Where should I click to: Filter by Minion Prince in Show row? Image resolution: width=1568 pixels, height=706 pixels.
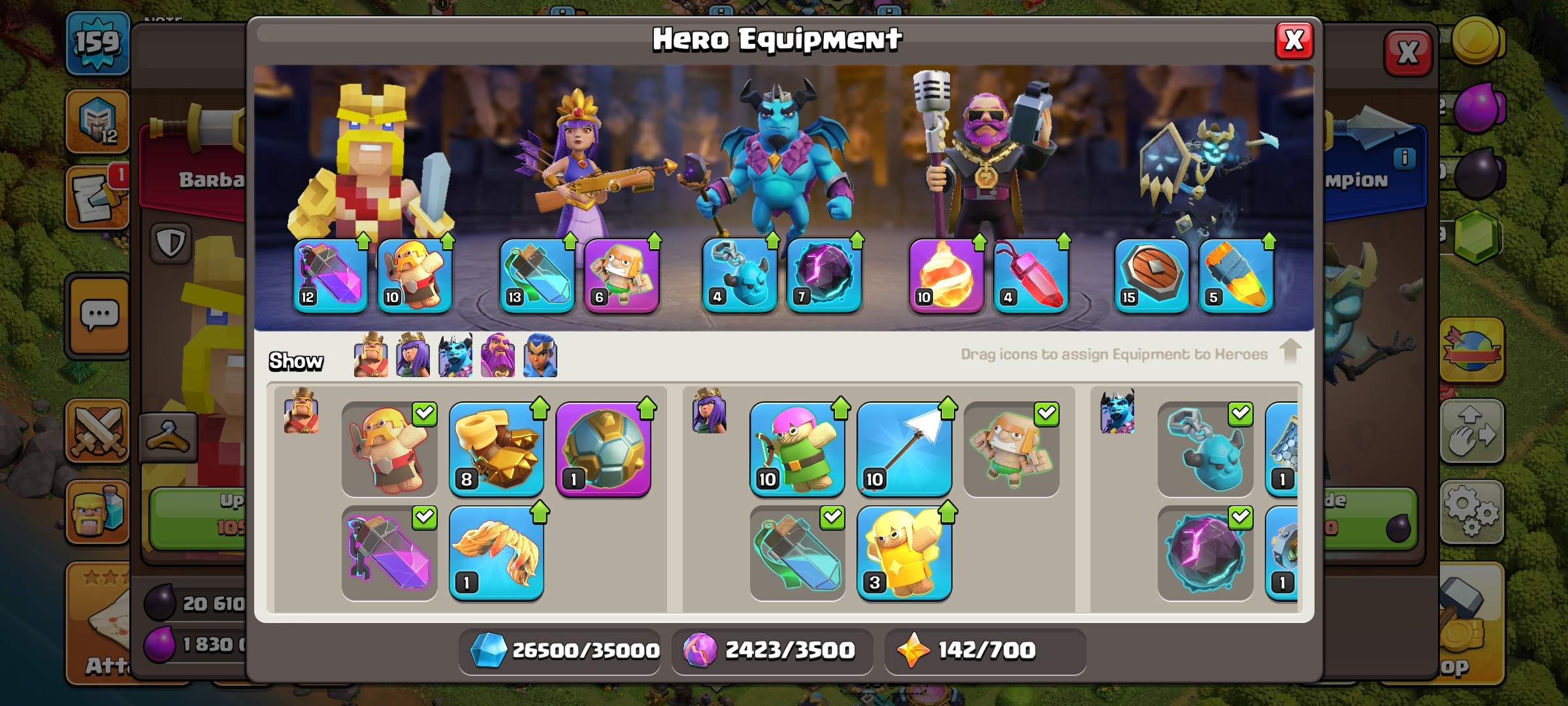455,355
